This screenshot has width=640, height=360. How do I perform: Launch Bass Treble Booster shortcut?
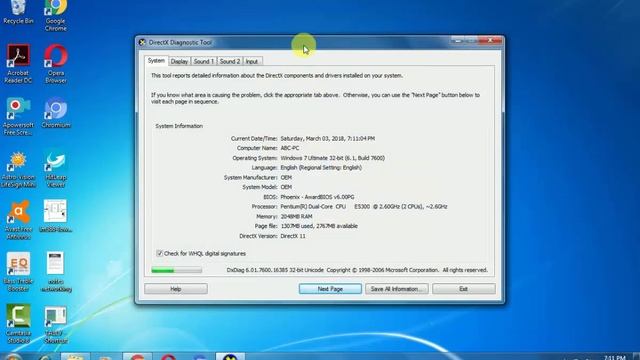click(18, 271)
